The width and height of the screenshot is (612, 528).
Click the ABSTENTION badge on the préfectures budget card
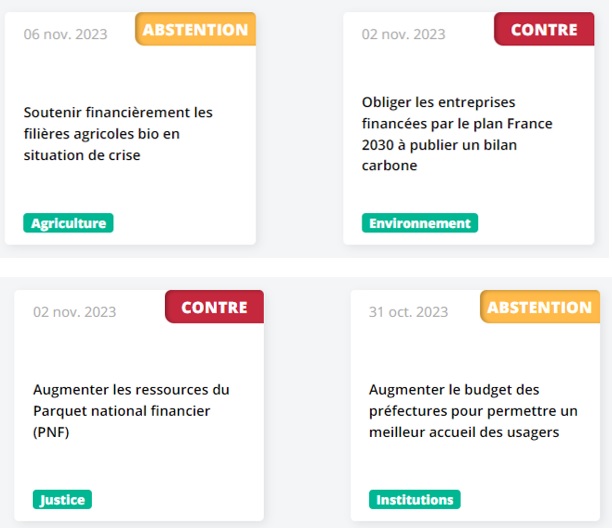pyautogui.click(x=540, y=308)
